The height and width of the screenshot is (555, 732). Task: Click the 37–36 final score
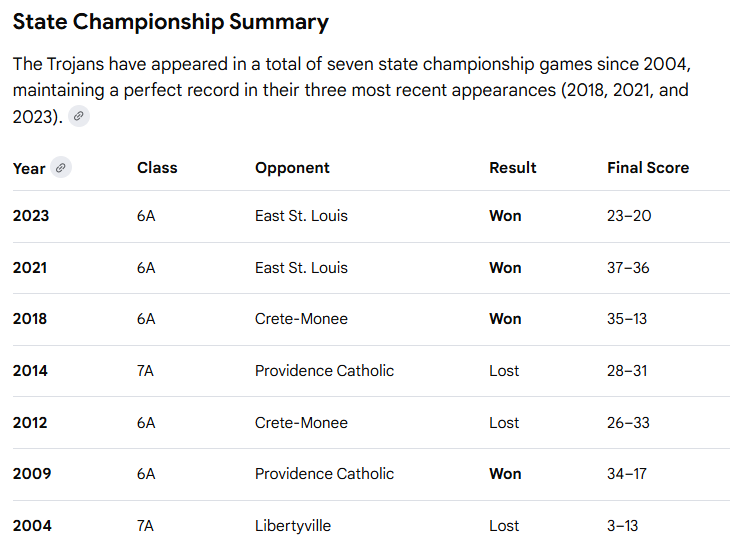pyautogui.click(x=628, y=267)
